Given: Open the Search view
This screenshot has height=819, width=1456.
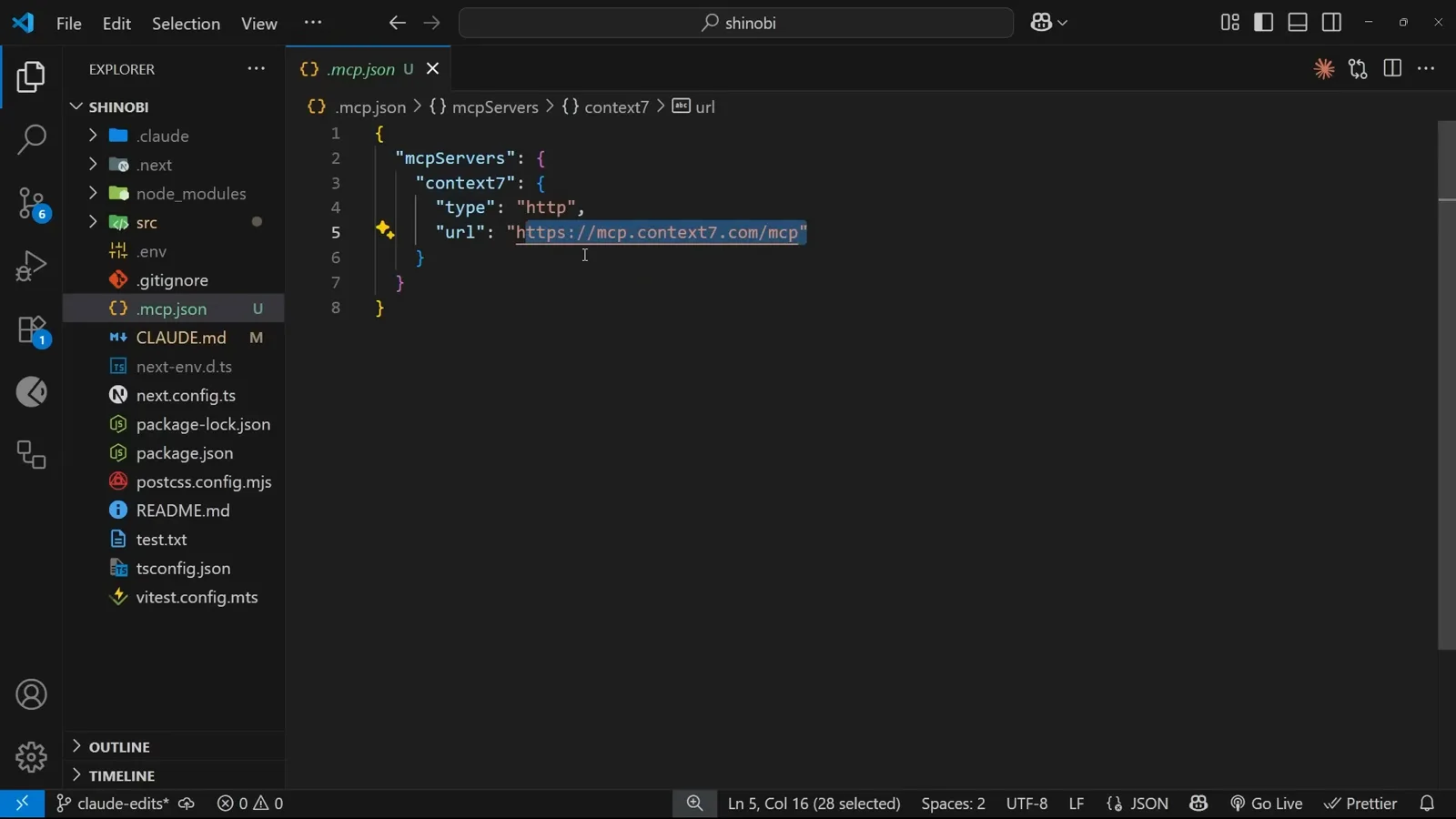Looking at the screenshot, I should [x=31, y=140].
